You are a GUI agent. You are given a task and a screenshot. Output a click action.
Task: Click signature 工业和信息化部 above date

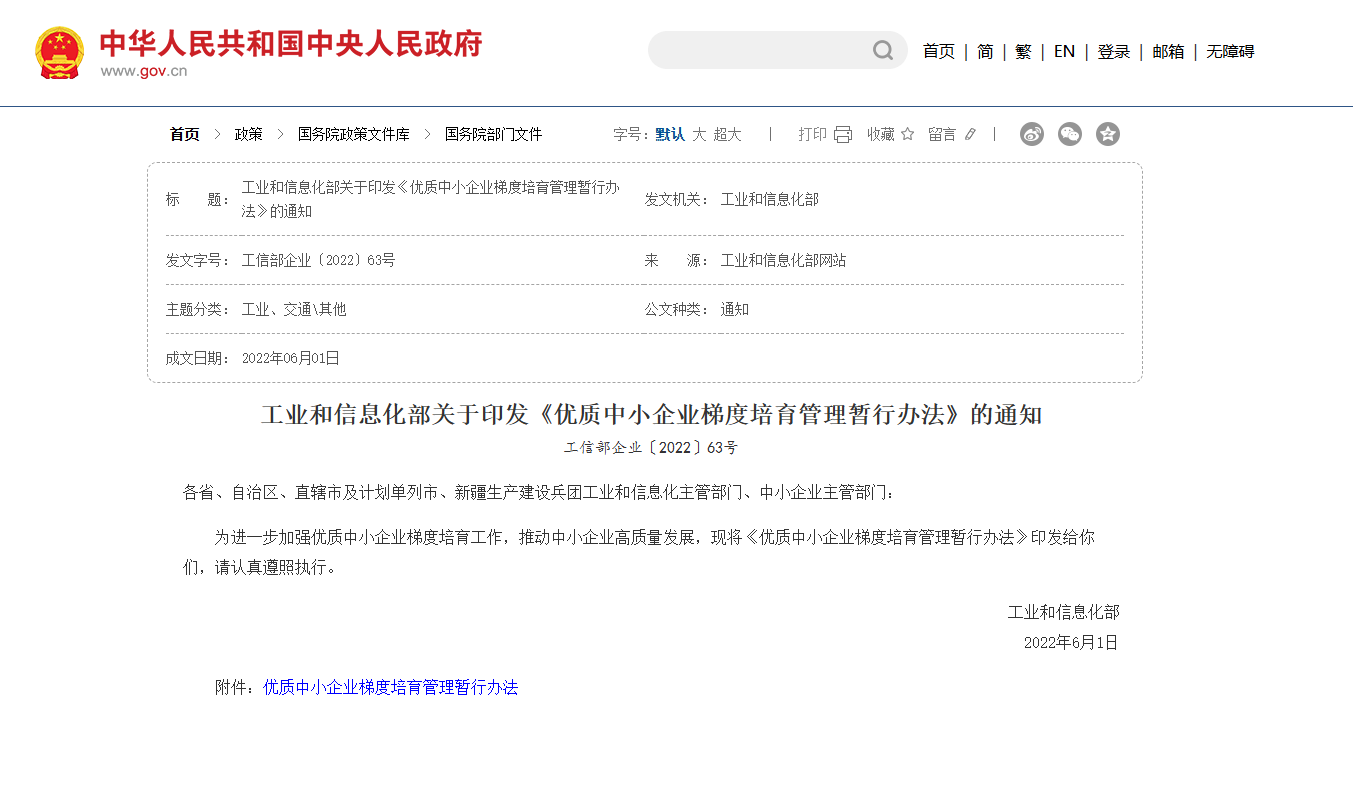point(1063,612)
